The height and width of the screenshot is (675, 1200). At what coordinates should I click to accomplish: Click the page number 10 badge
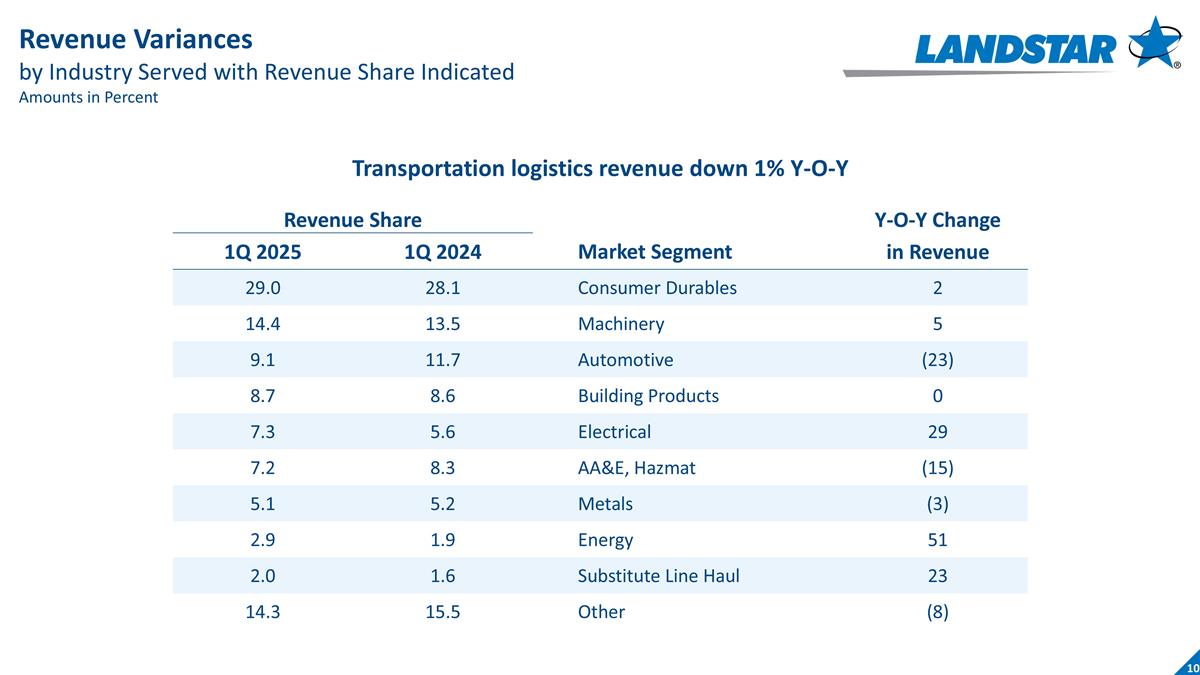click(x=1191, y=667)
